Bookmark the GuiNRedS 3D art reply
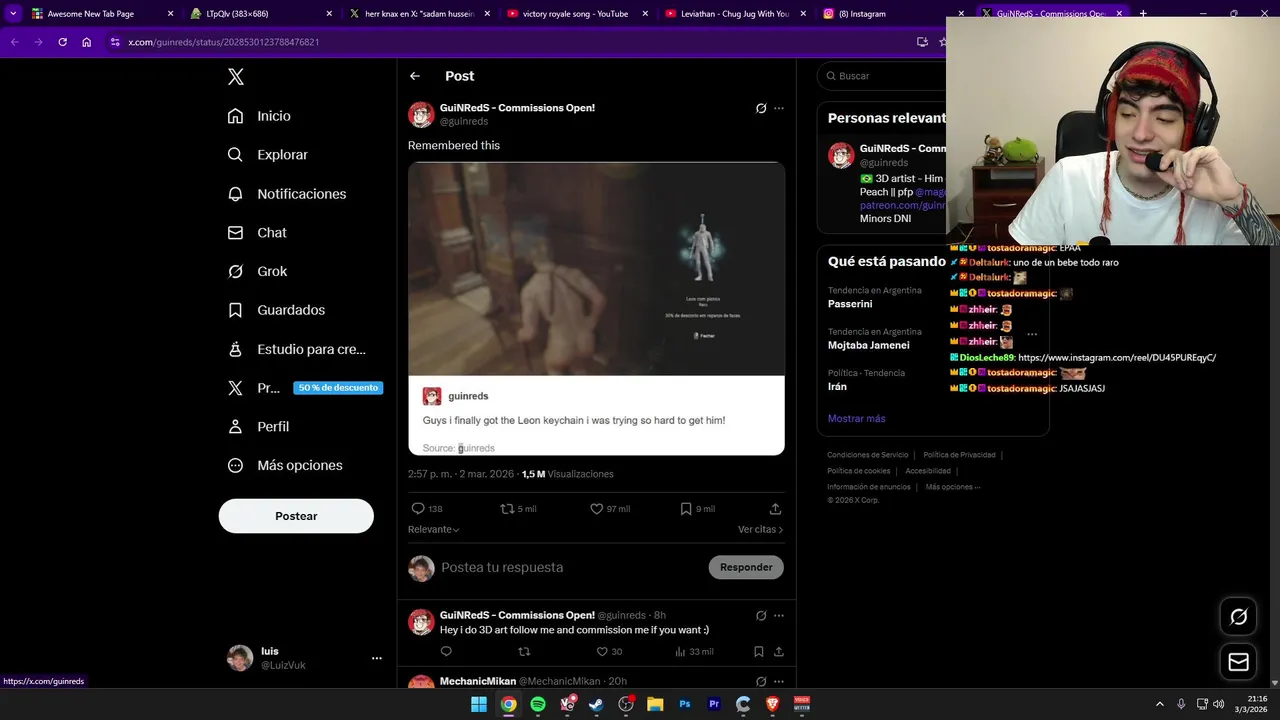 point(759,652)
